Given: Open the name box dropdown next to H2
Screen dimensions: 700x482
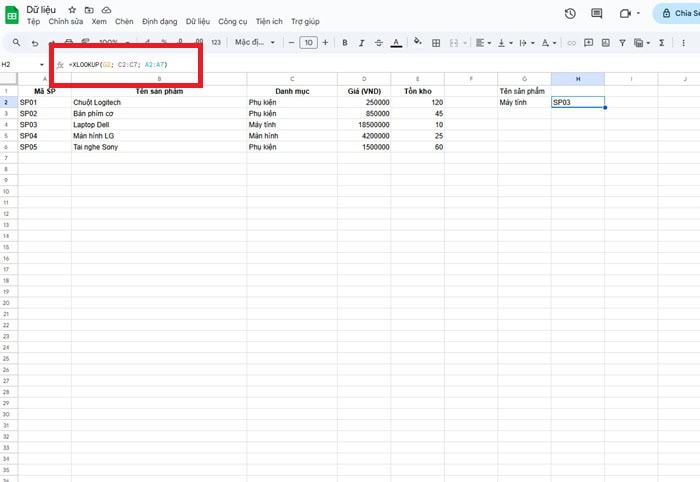Looking at the screenshot, I should [x=42, y=65].
